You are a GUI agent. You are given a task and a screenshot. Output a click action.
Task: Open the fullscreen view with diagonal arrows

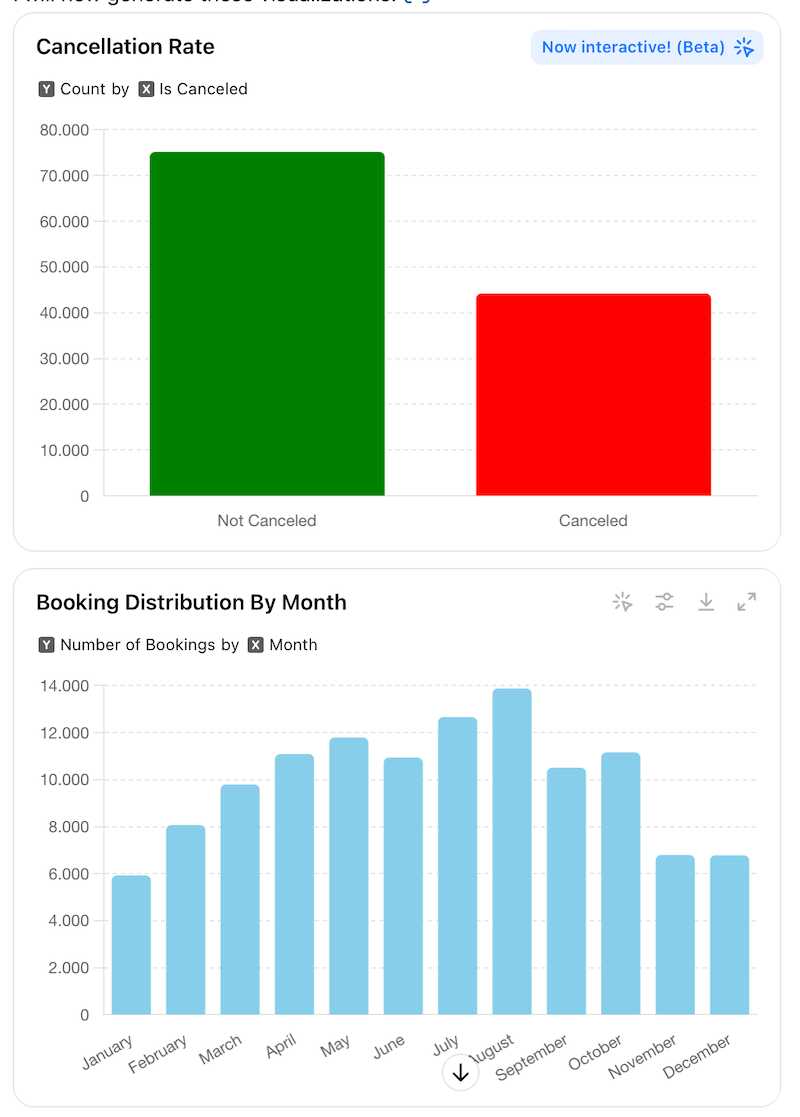746,602
